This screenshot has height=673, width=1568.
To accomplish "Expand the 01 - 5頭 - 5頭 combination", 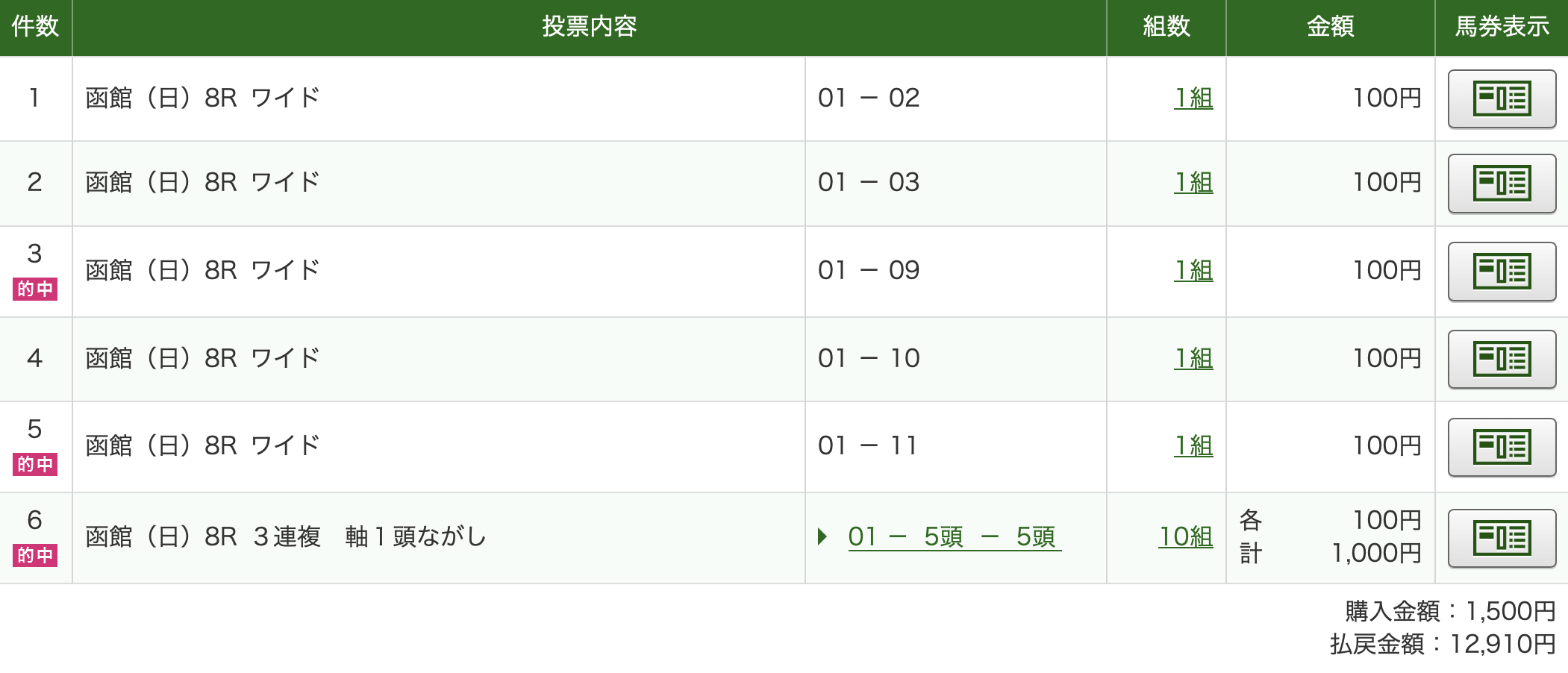I will point(954,536).
